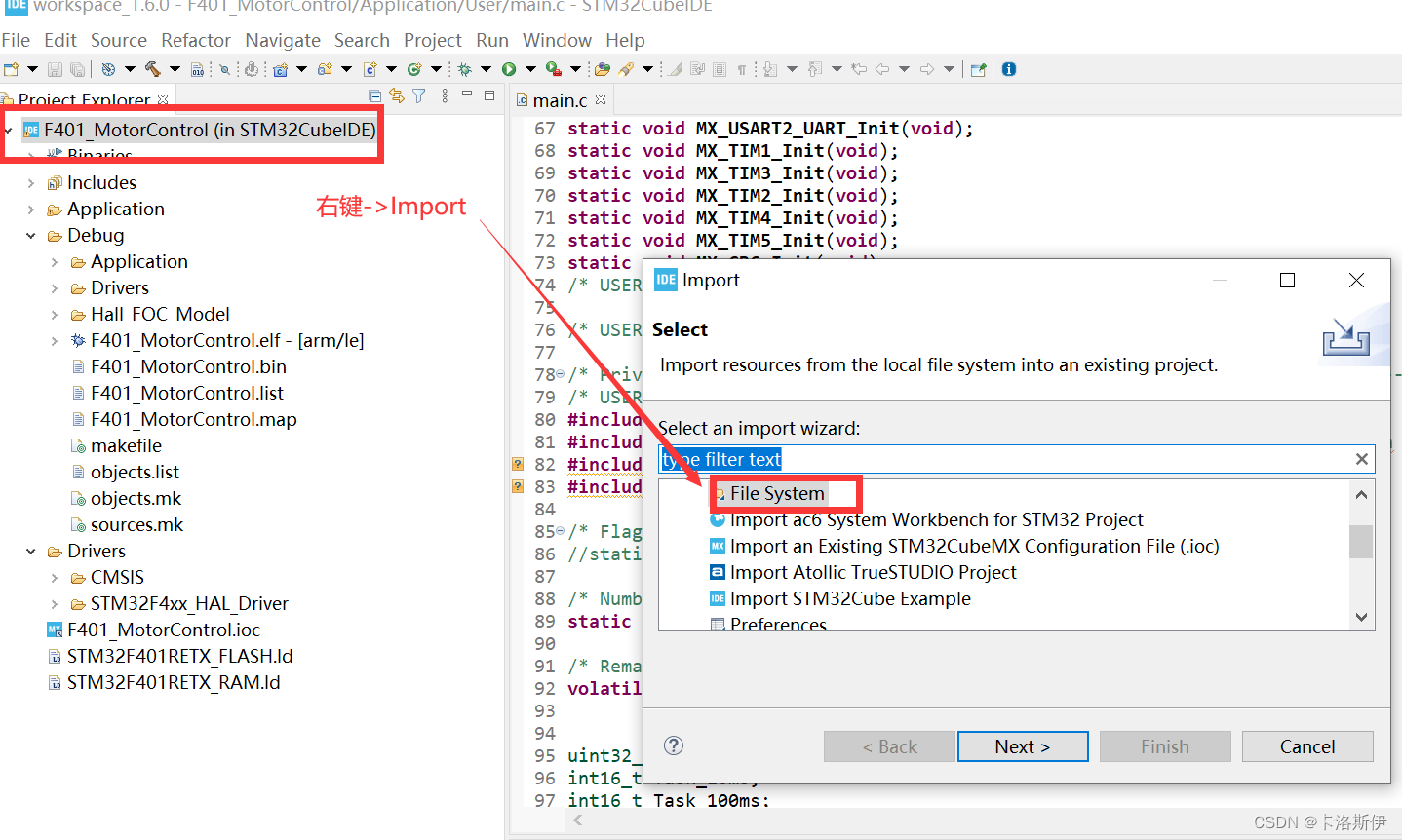
Task: Click the Debug bug icon
Action: (x=465, y=69)
